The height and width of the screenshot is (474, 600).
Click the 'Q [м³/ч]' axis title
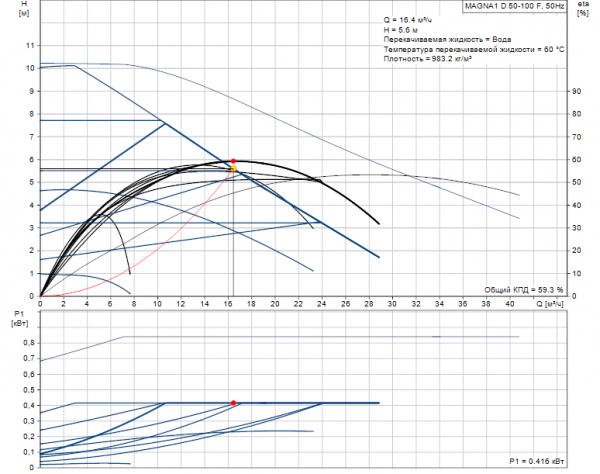tap(550, 304)
